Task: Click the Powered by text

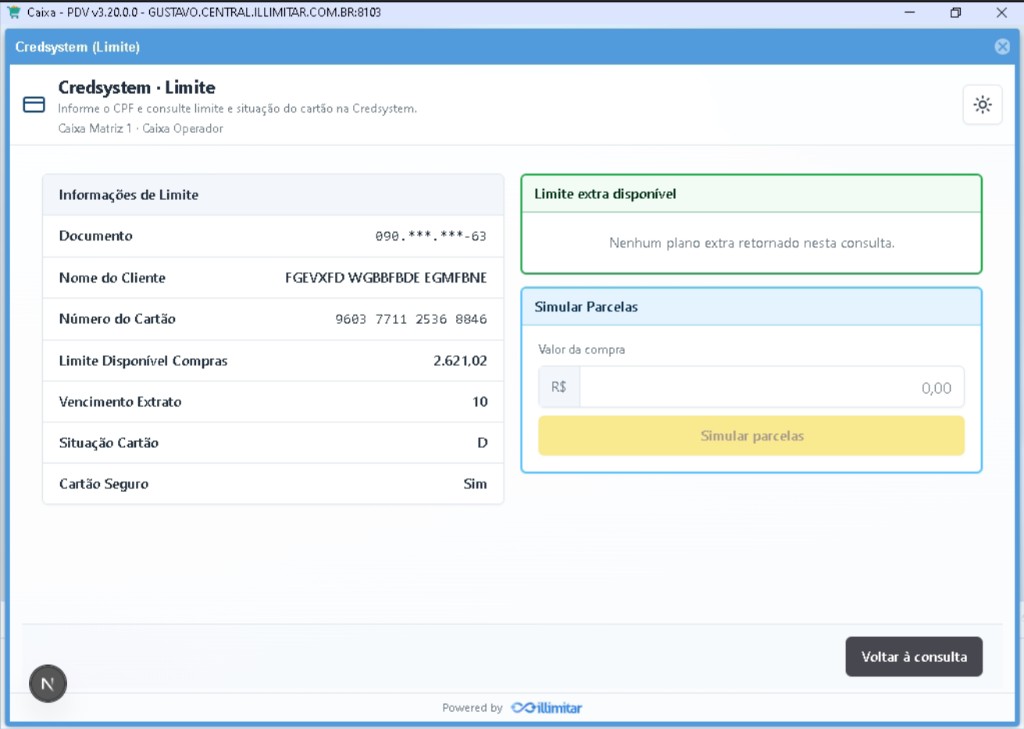Action: click(472, 708)
